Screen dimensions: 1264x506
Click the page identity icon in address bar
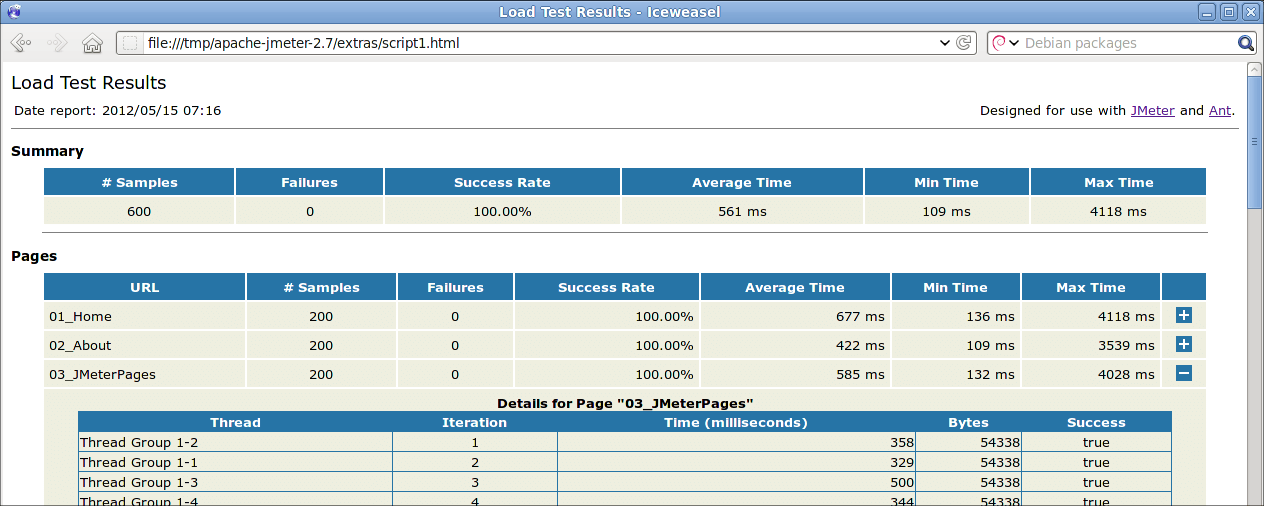pyautogui.click(x=130, y=43)
